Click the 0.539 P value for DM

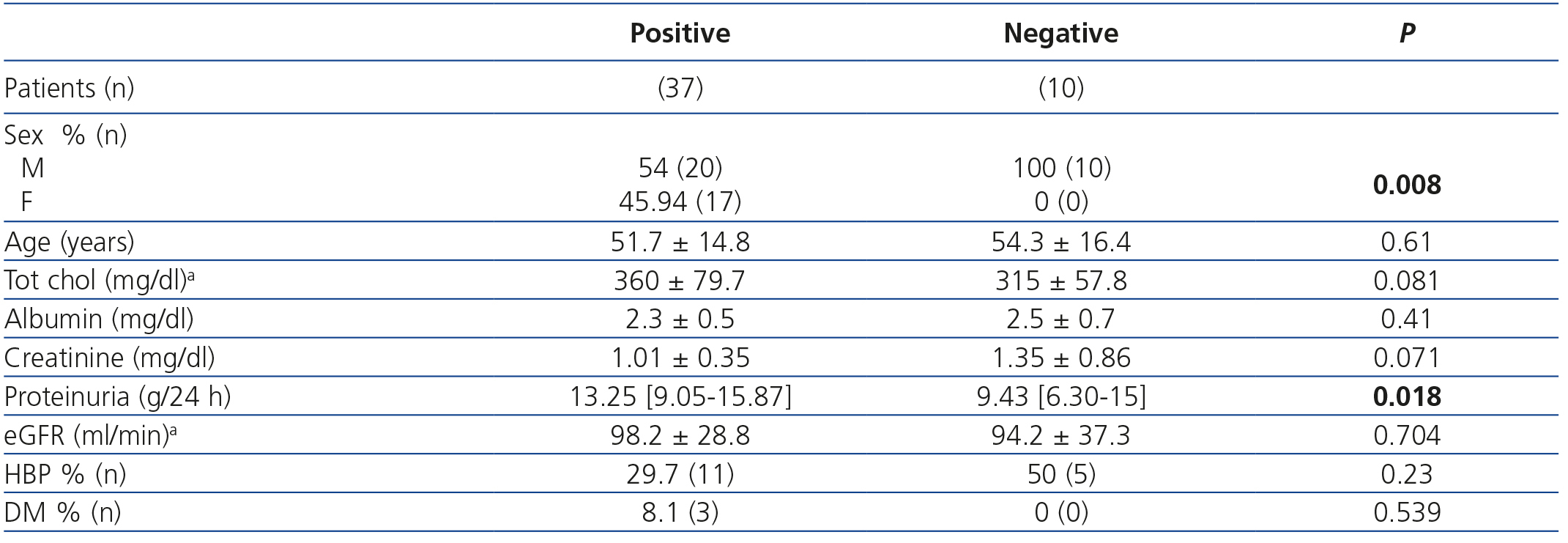point(1407,512)
